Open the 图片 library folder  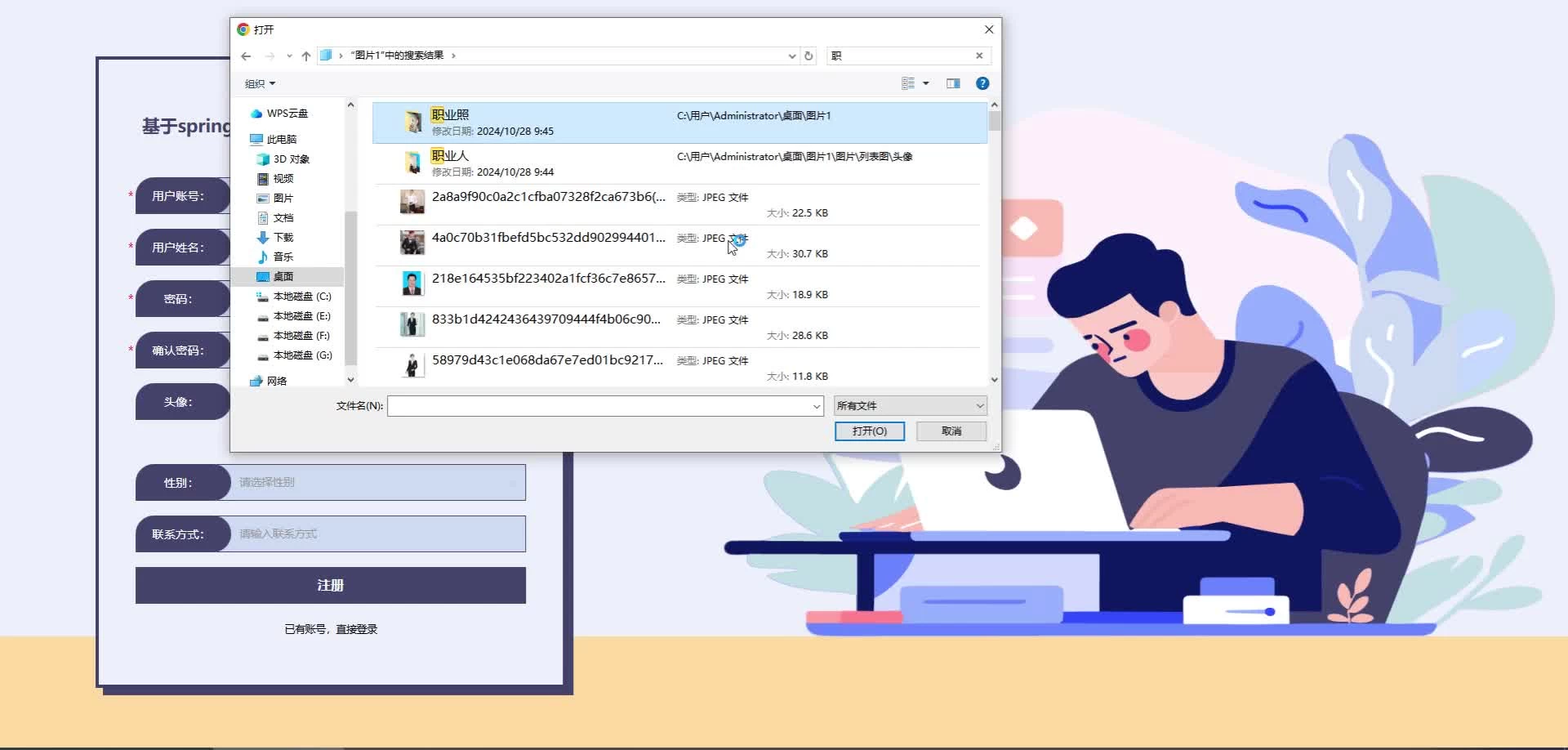click(x=275, y=199)
